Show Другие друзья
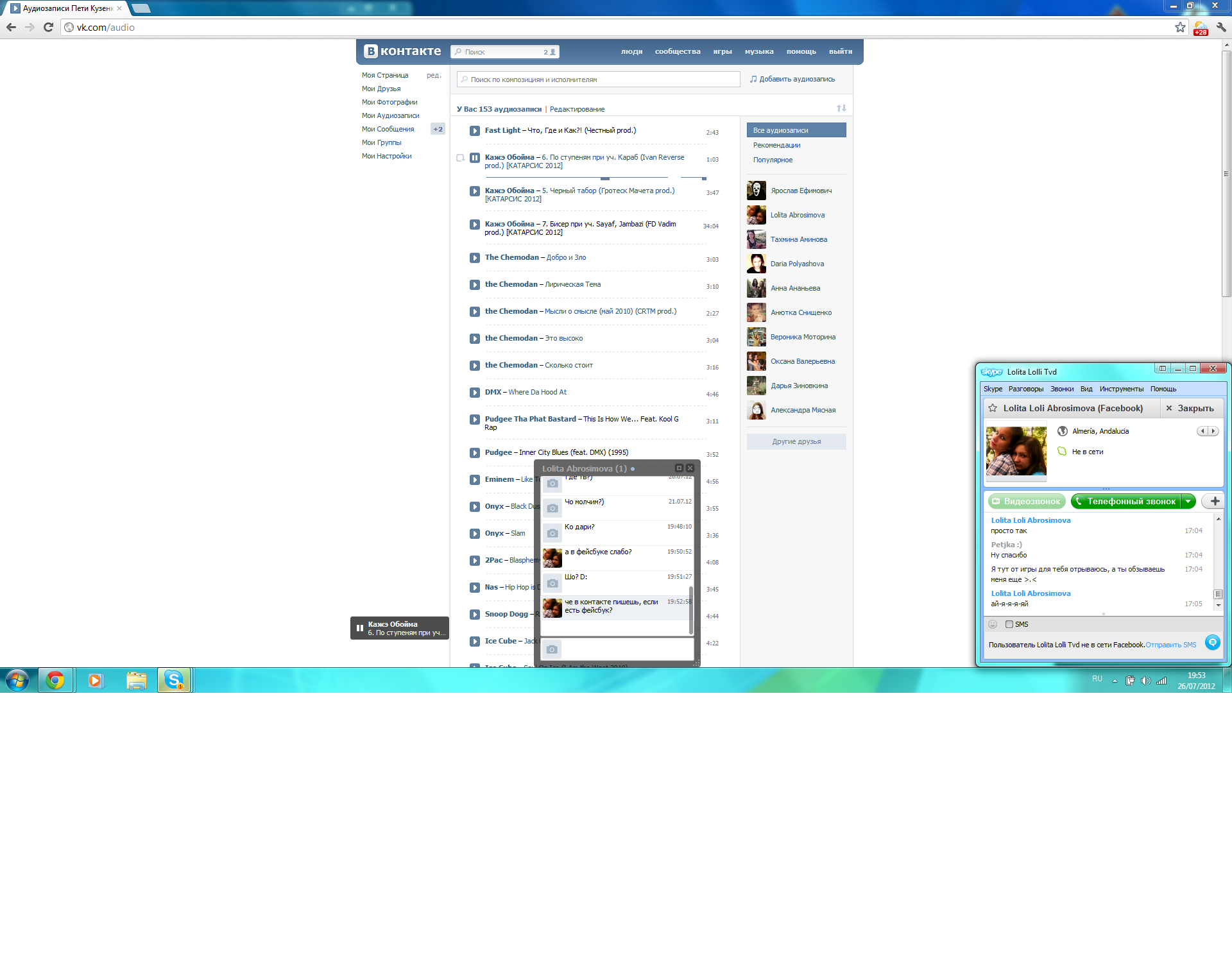 pos(796,442)
